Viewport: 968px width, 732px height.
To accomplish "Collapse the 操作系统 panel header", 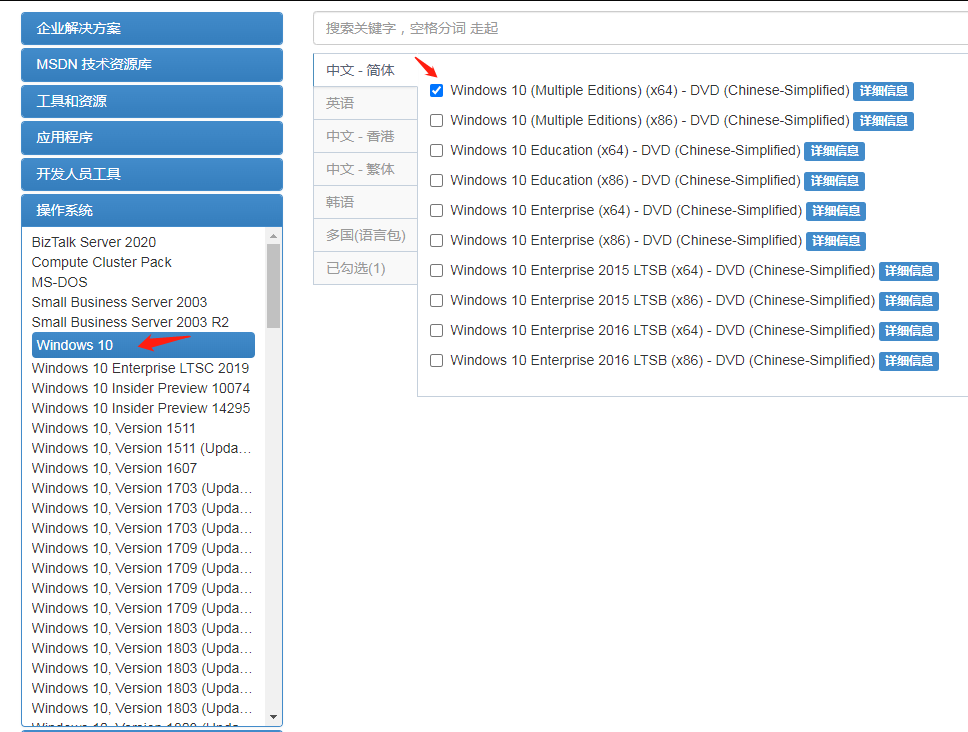I will click(151, 210).
